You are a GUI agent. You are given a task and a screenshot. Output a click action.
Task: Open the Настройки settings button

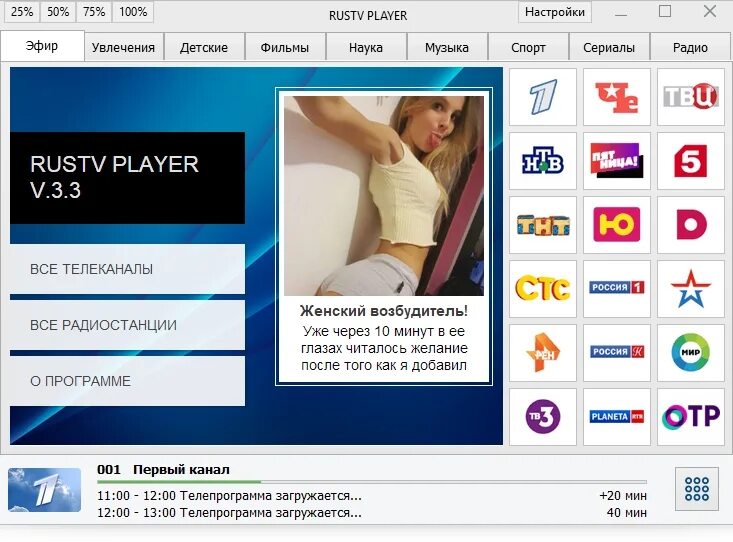[555, 12]
